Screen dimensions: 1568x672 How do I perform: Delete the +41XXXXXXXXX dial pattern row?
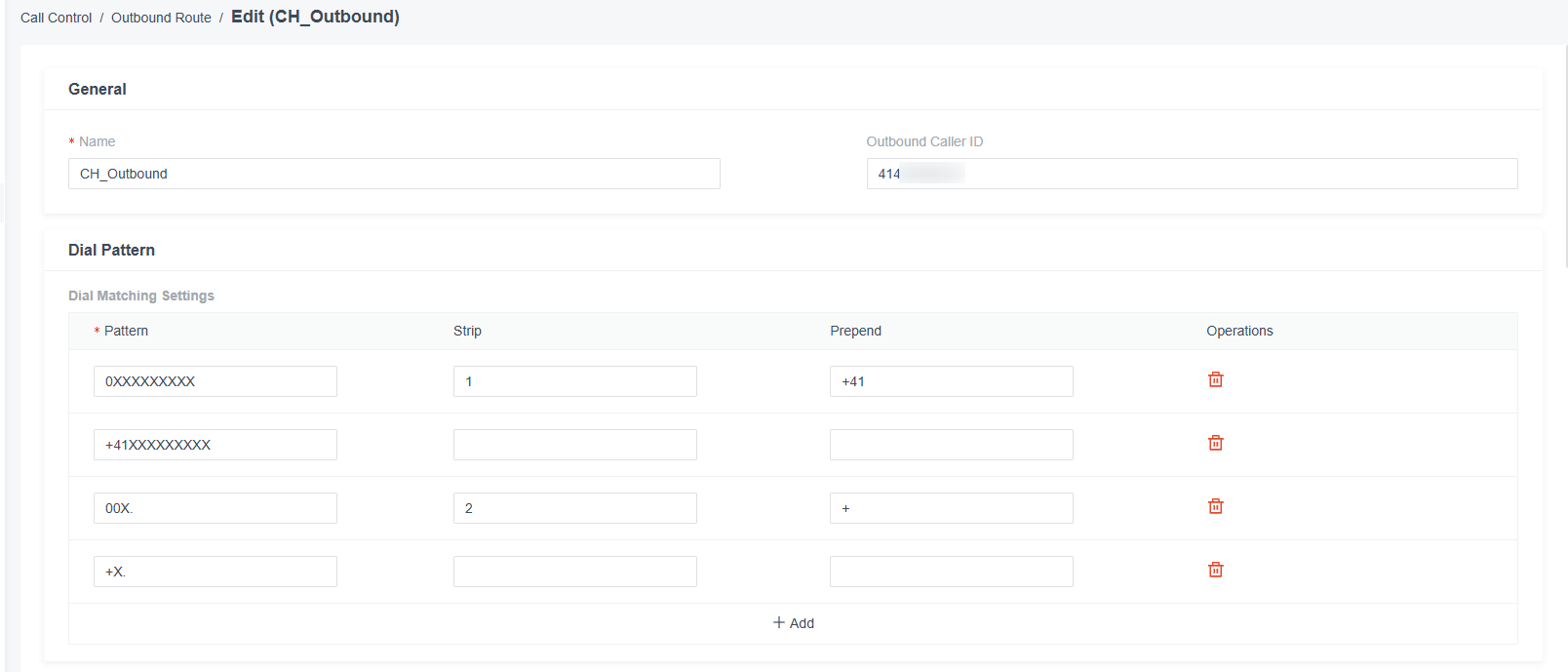pos(1215,443)
